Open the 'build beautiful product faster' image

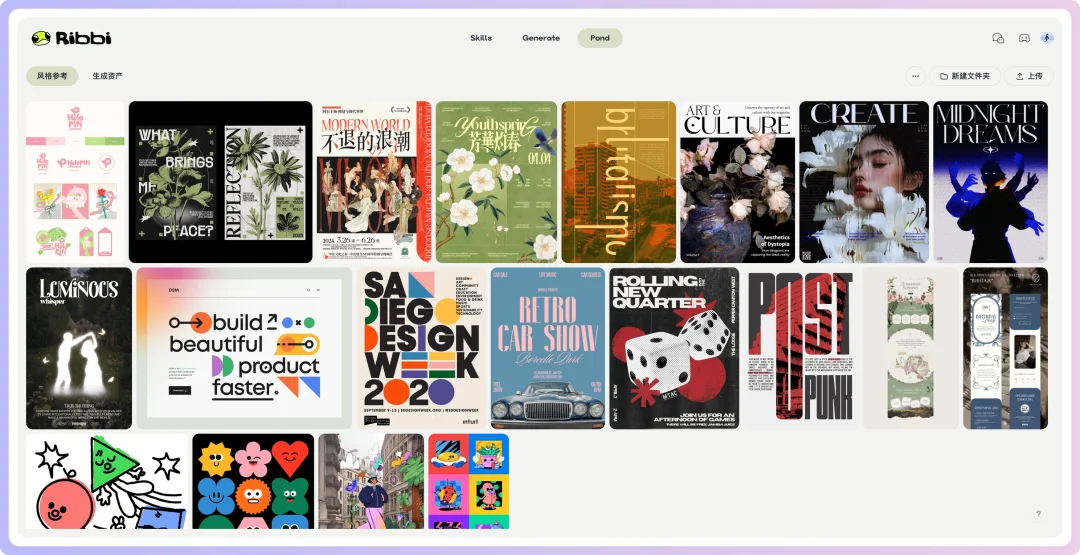[x=244, y=348]
